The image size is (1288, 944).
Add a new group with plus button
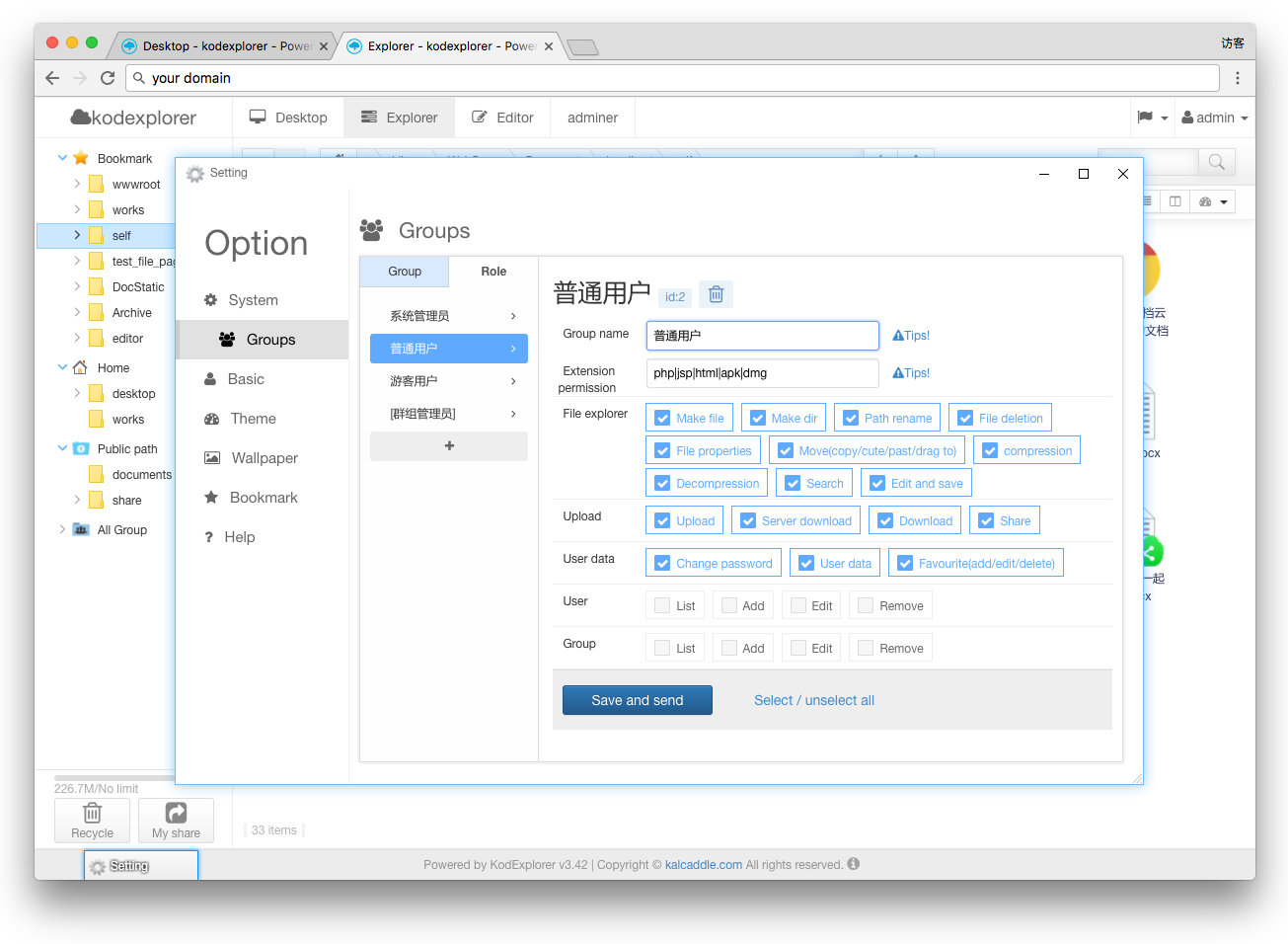click(449, 446)
